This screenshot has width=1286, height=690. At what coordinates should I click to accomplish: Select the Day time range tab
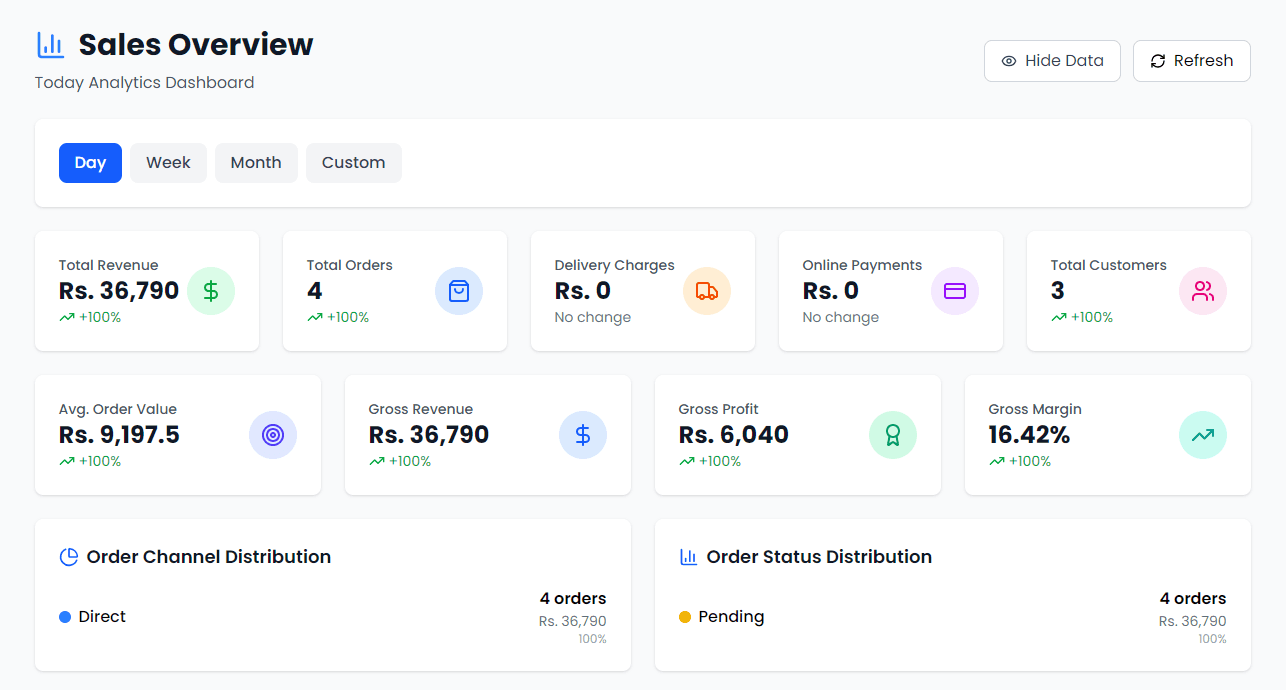[90, 163]
